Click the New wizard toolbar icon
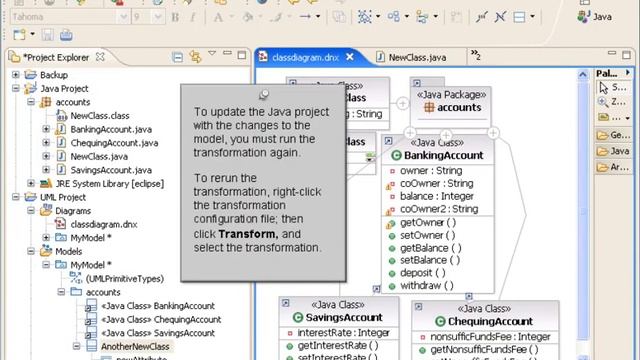 pyautogui.click(x=19, y=35)
